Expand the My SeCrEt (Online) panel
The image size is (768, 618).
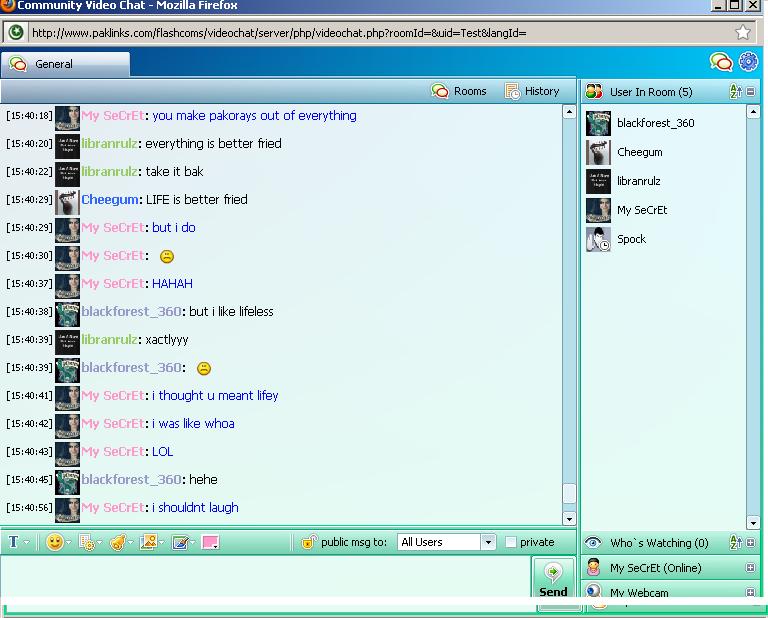pos(751,568)
